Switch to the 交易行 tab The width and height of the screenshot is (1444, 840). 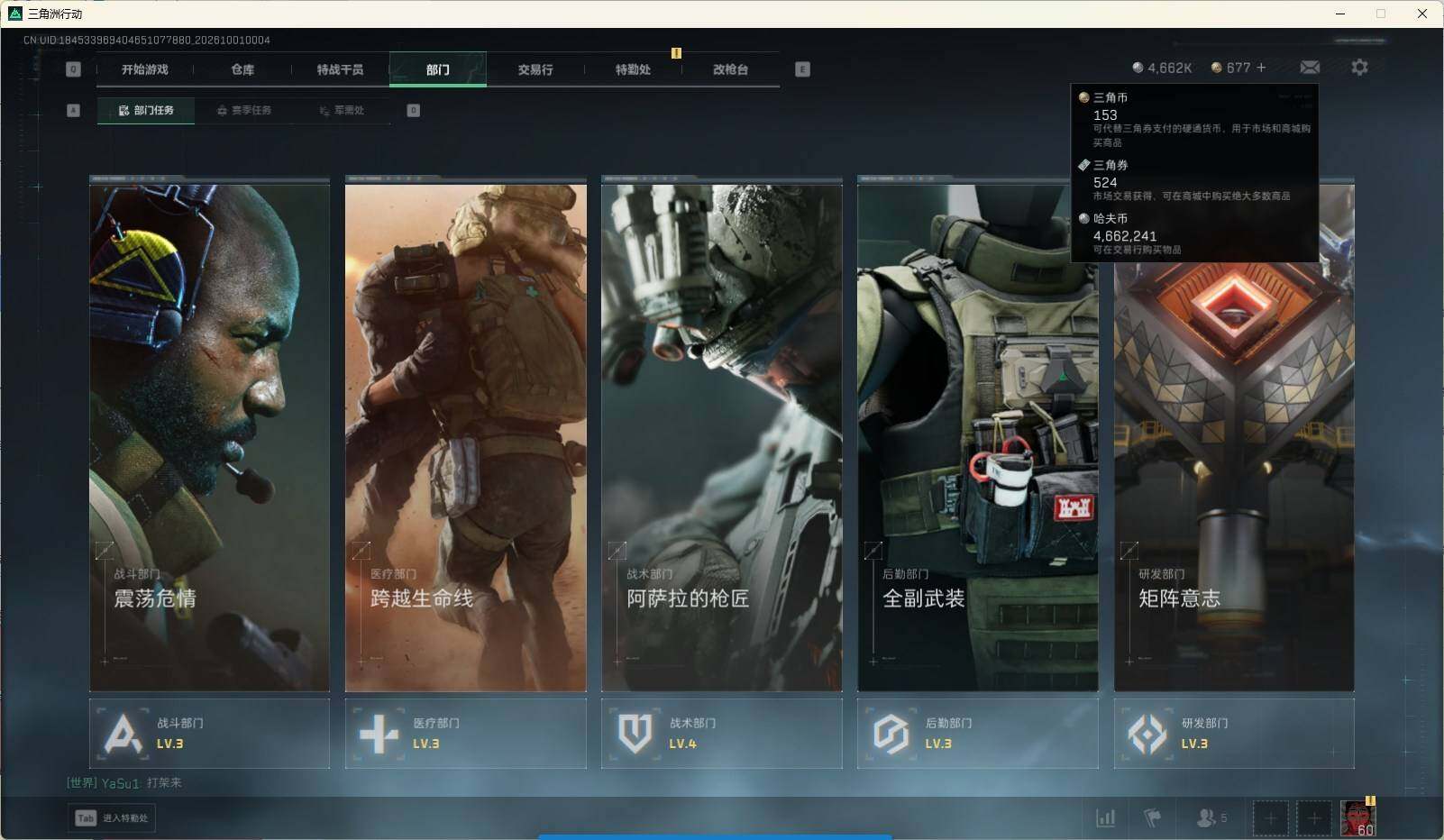pyautogui.click(x=535, y=69)
